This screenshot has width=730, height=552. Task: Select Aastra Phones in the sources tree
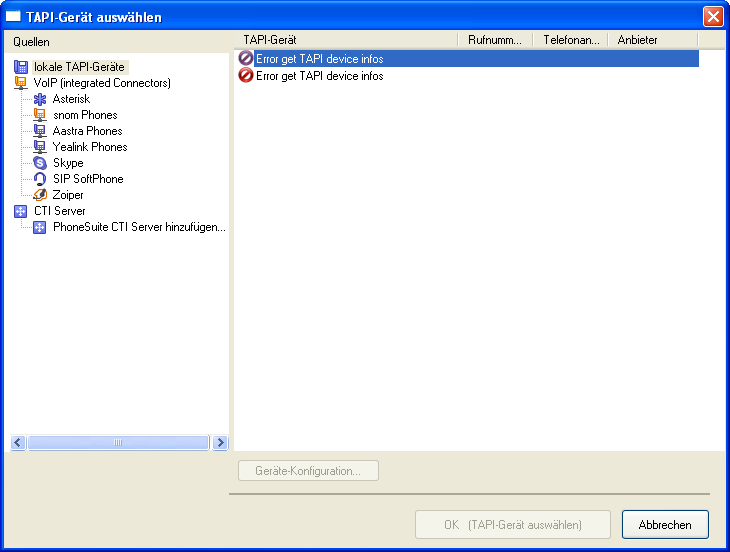tap(87, 131)
